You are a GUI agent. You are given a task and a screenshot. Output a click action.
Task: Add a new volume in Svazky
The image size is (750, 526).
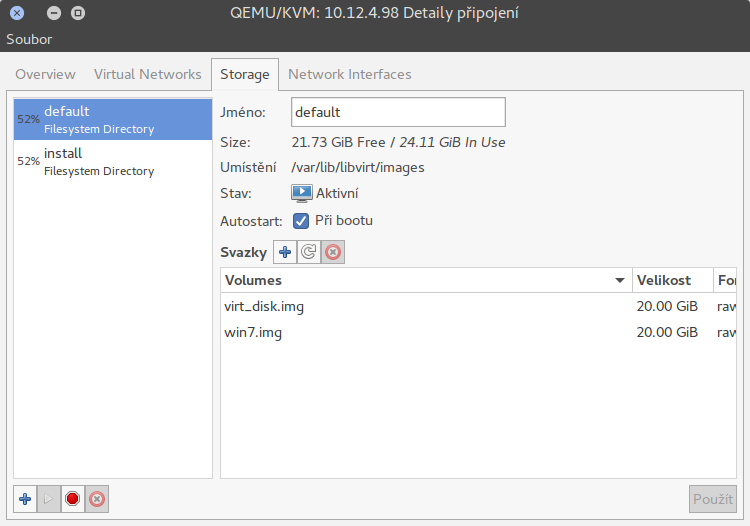click(x=285, y=253)
